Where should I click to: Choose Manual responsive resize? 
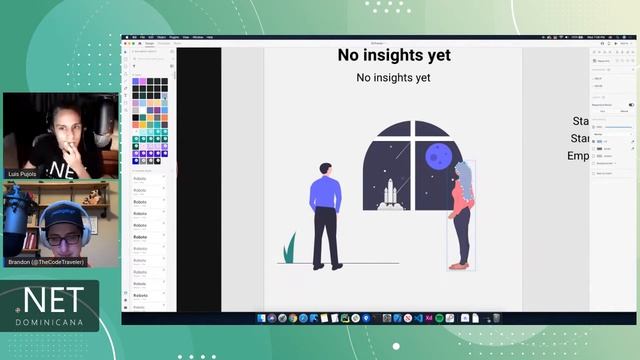624,111
